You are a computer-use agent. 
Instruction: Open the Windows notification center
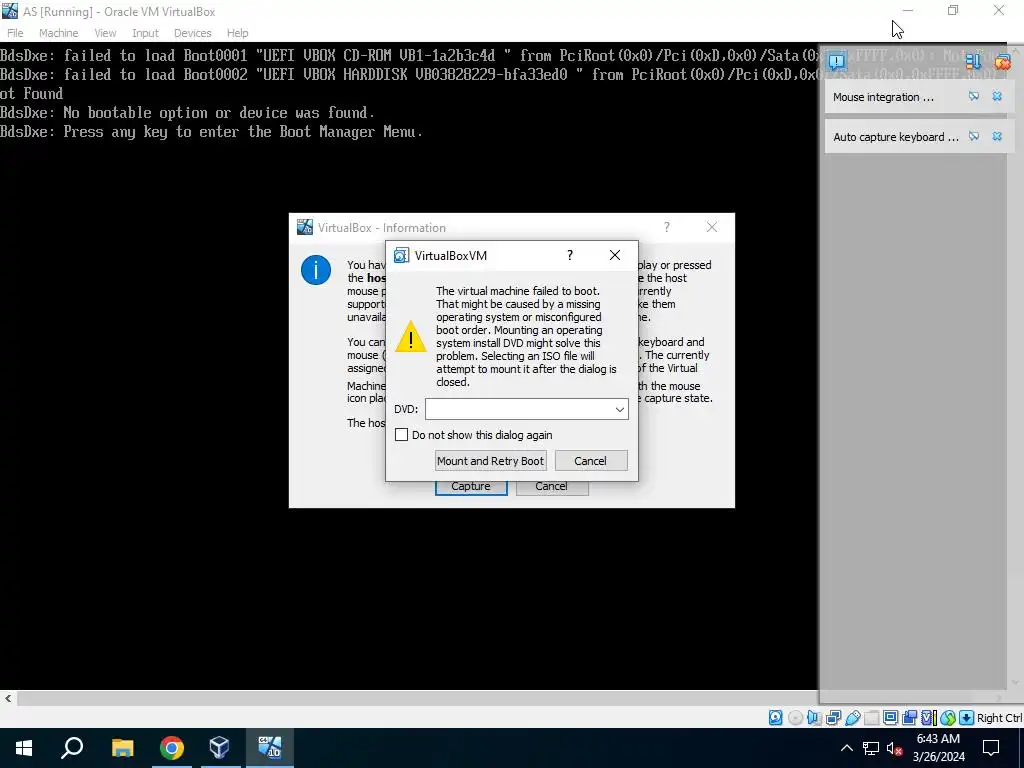click(x=991, y=748)
